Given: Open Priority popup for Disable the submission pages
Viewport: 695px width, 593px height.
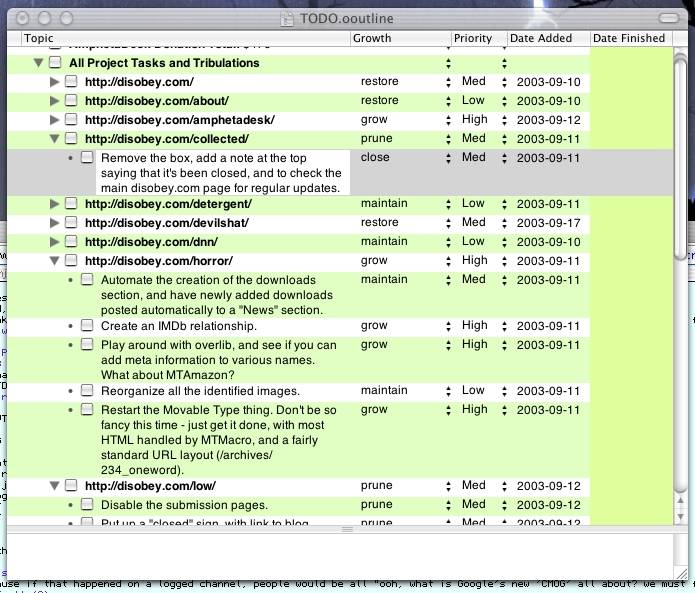Looking at the screenshot, I should tap(504, 505).
